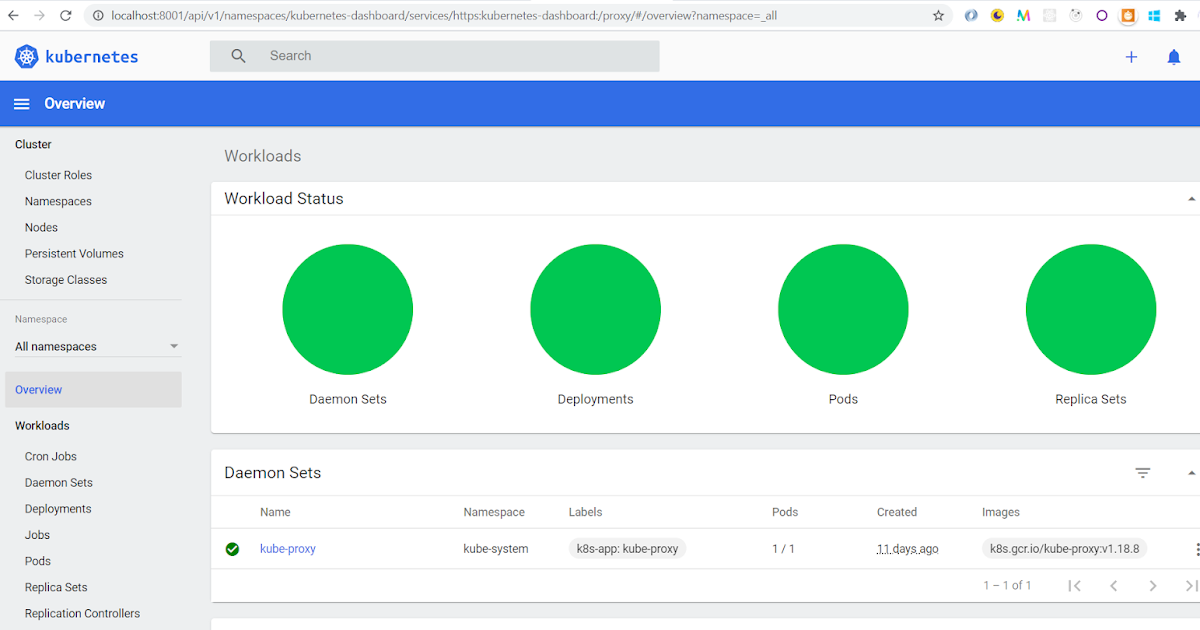The width and height of the screenshot is (1200, 630).
Task: Bookmark the page using the star icon
Action: 938,15
